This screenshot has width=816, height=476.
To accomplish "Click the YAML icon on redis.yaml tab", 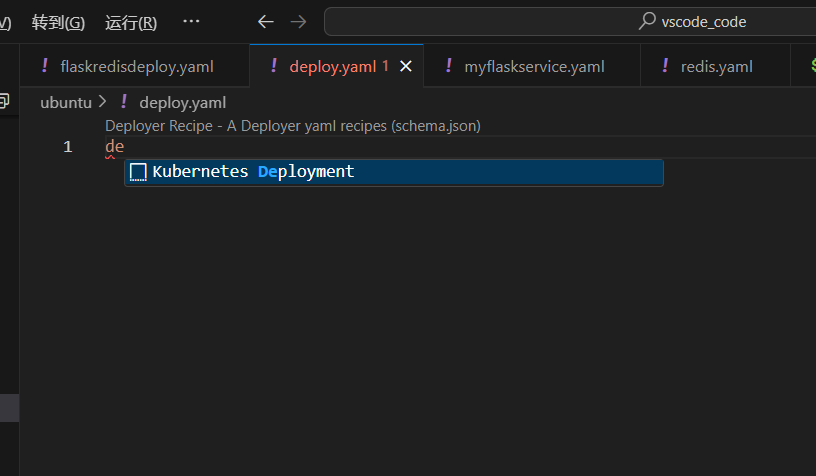I will 665,66.
